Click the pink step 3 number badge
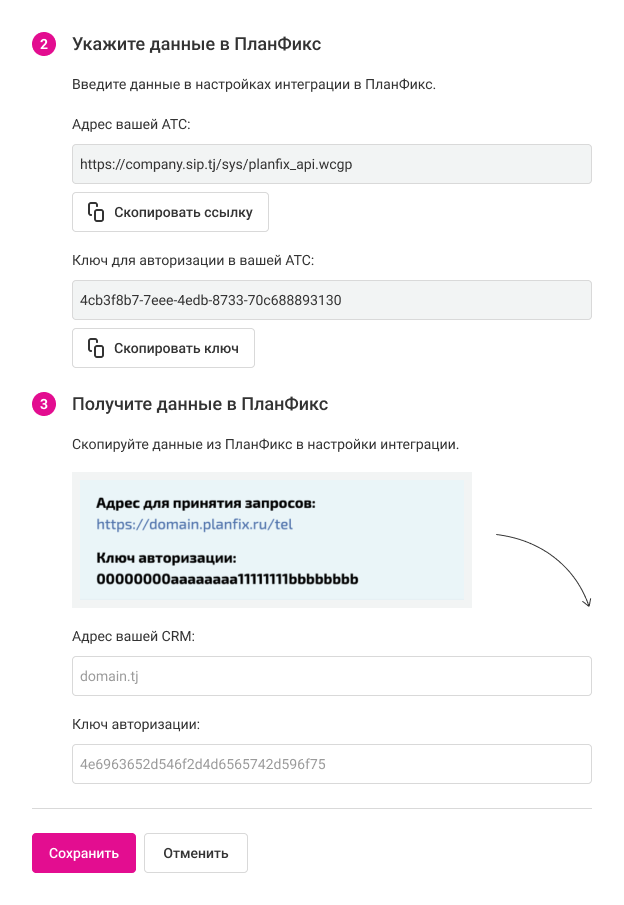The width and height of the screenshot is (624, 905). (x=44, y=404)
